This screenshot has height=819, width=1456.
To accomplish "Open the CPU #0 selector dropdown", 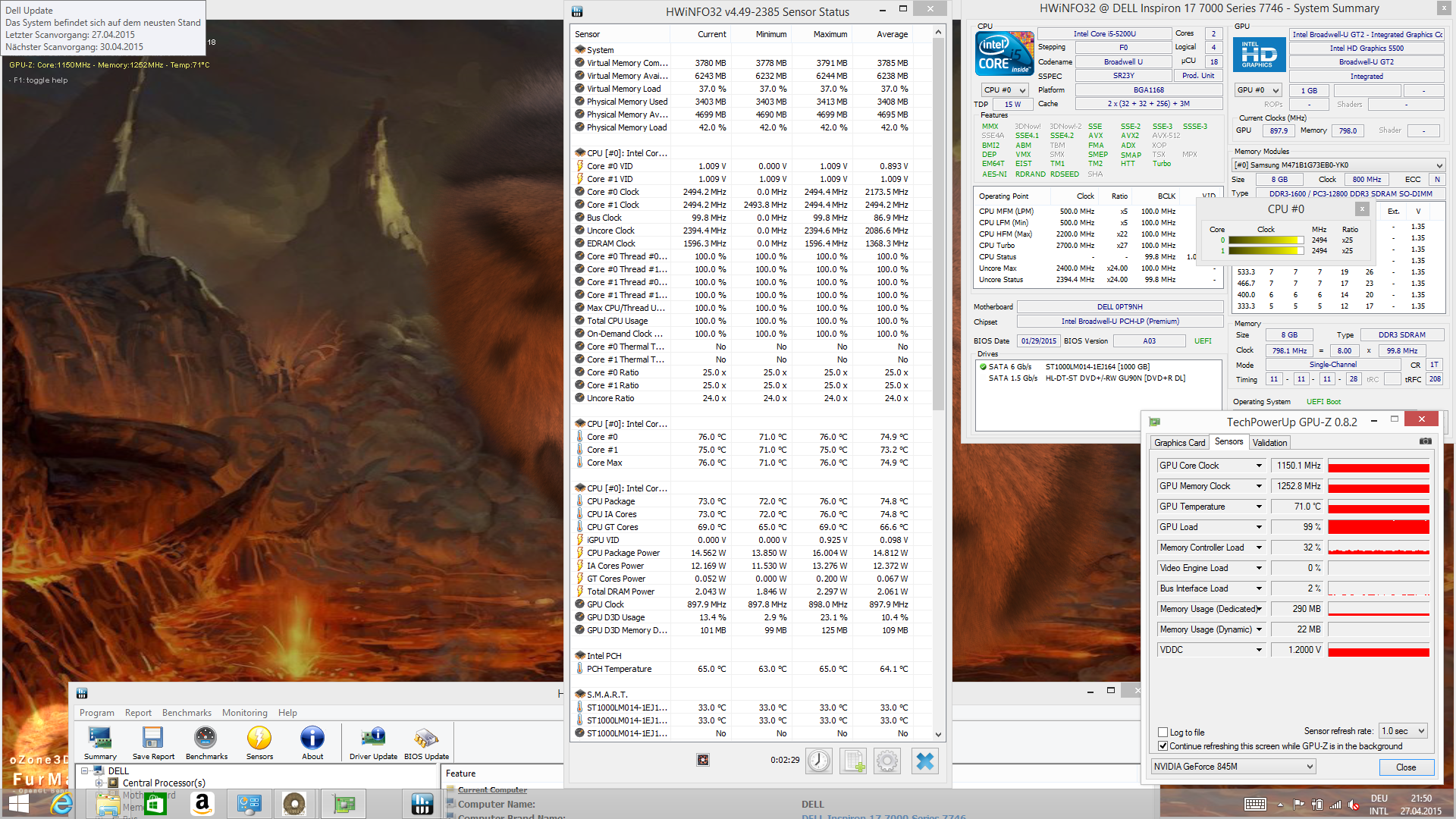I will coord(1005,90).
